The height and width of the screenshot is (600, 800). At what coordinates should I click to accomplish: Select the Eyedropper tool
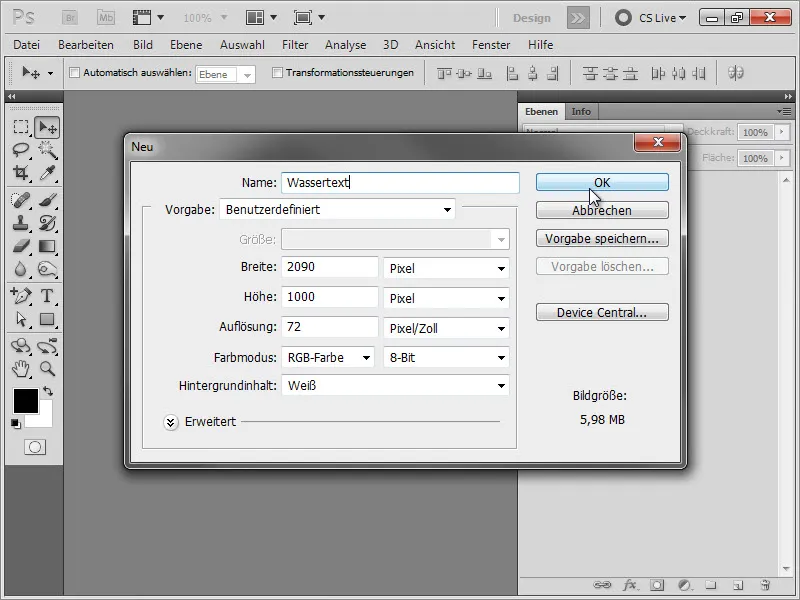tap(47, 172)
